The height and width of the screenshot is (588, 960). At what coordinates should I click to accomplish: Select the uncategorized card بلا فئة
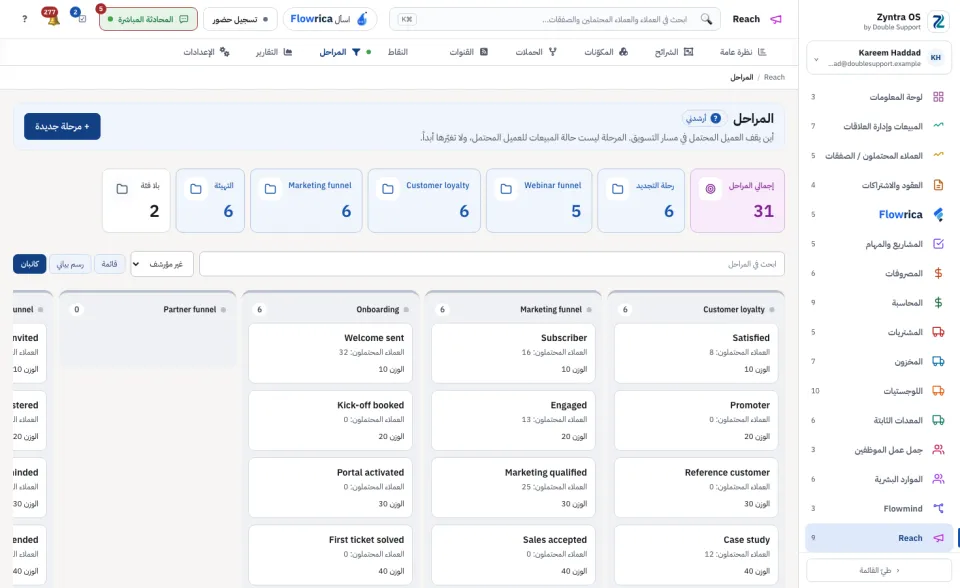(137, 200)
